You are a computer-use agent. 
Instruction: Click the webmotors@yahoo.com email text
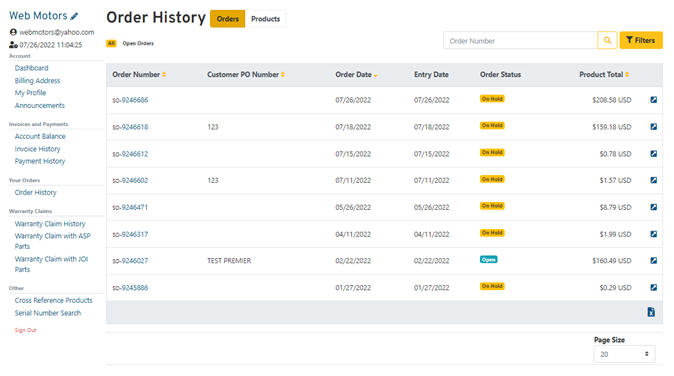coord(57,32)
